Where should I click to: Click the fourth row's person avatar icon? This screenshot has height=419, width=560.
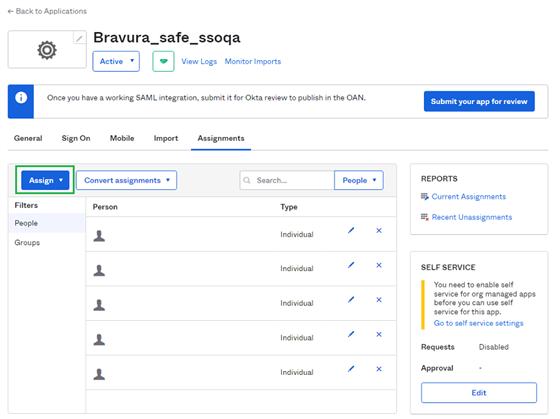click(99, 340)
